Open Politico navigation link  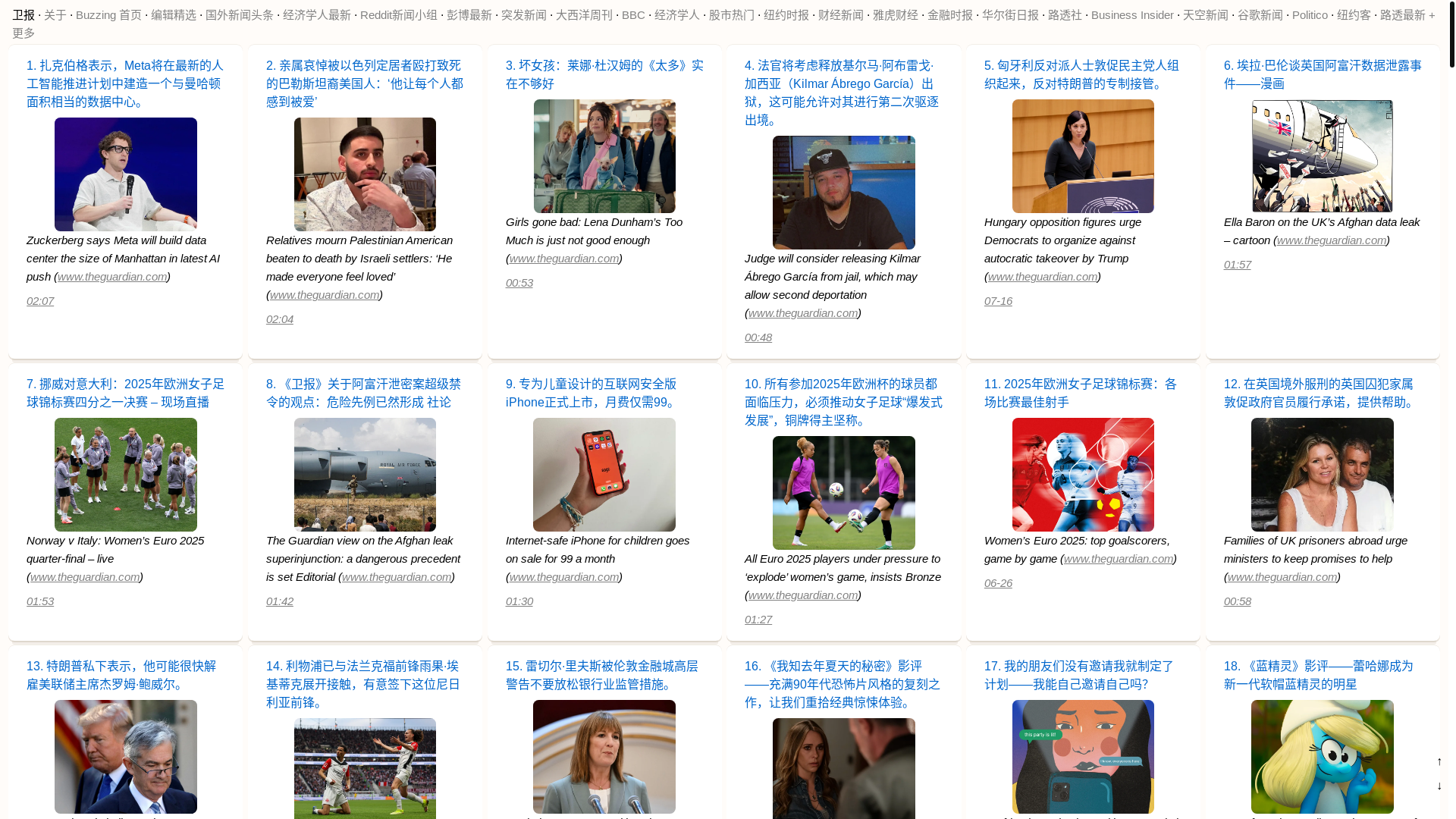coord(1310,15)
